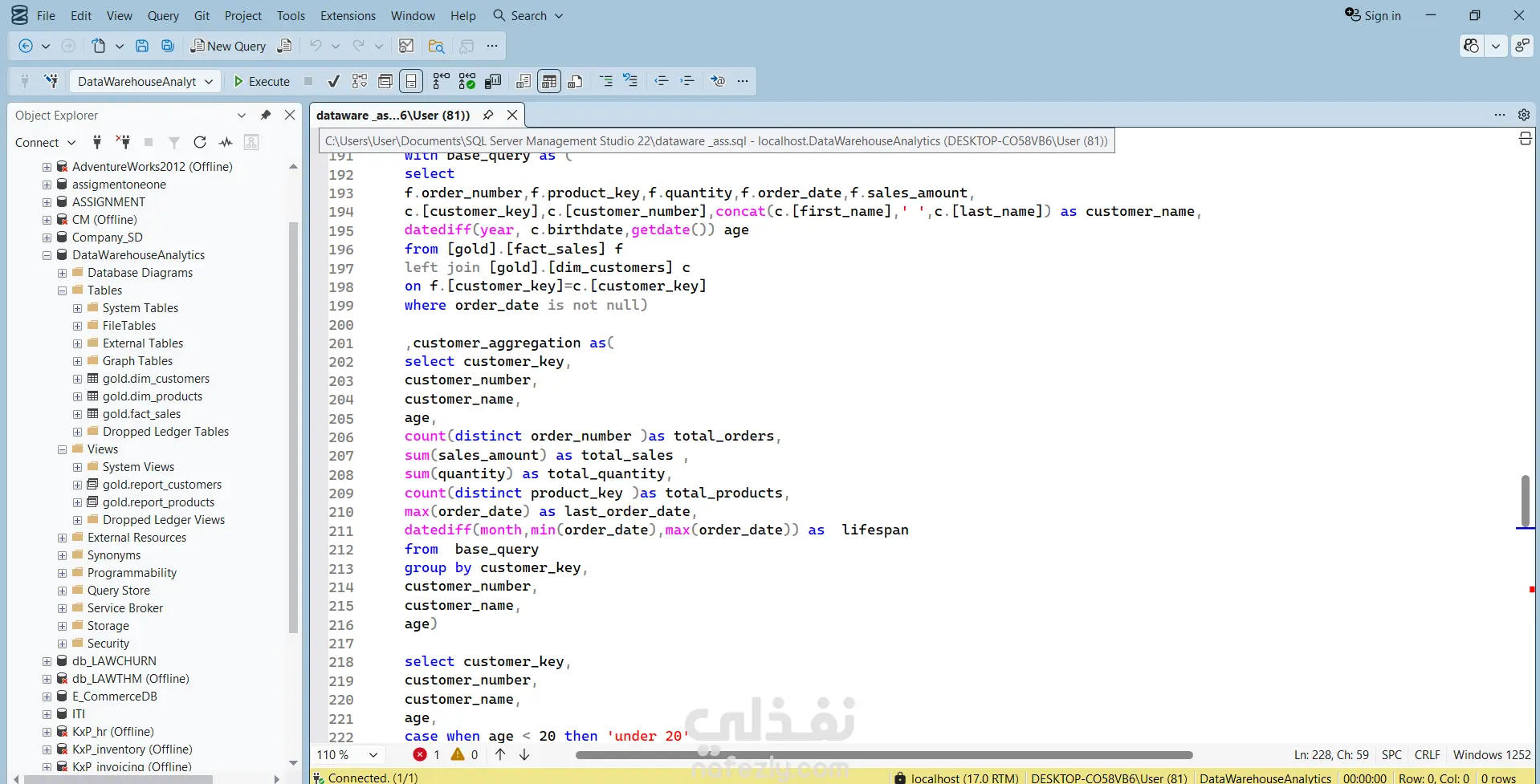Collapse the DataWarehouseAnalytics database node
This screenshot has height=784, width=1540.
pos(47,255)
